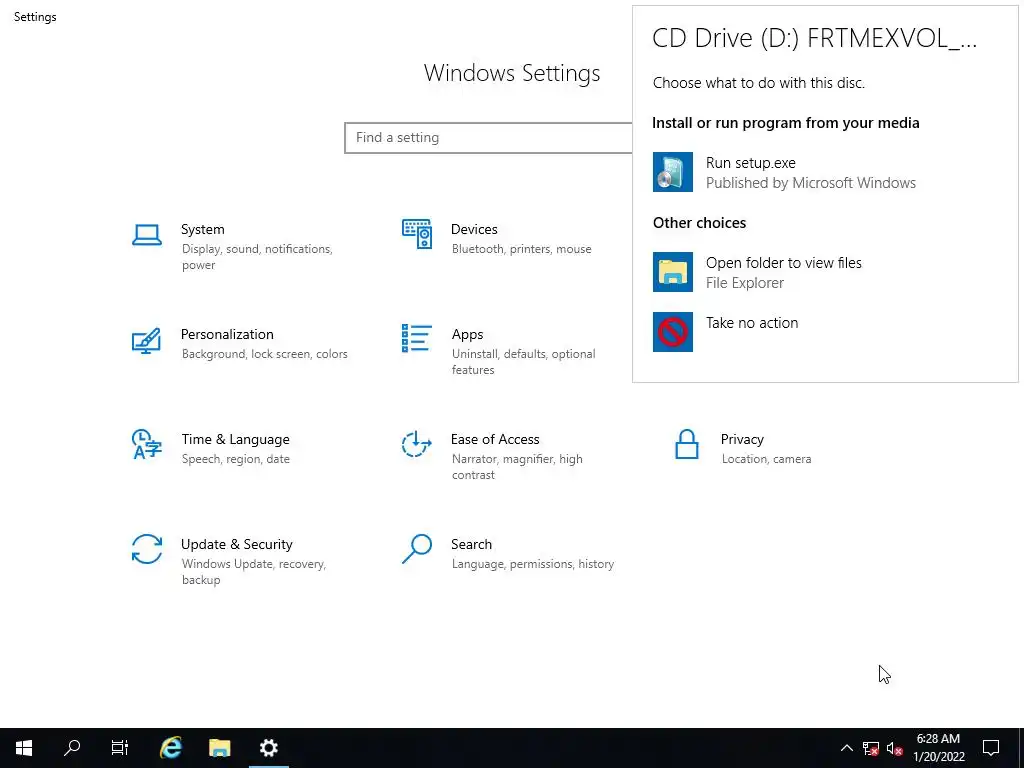Open the Devices keyboard and speaker icon

pyautogui.click(x=417, y=234)
